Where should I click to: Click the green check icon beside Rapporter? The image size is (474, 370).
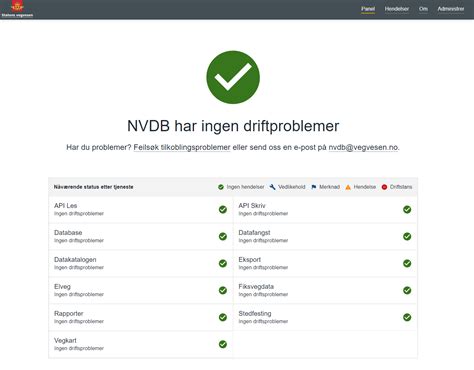223,317
